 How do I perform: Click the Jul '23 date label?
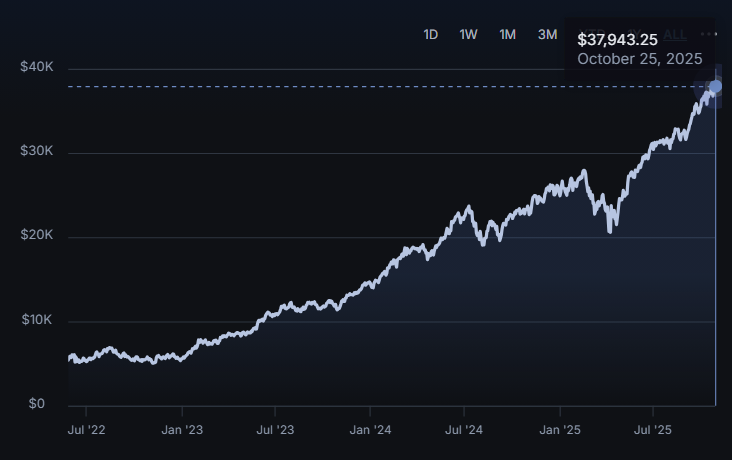pyautogui.click(x=275, y=430)
